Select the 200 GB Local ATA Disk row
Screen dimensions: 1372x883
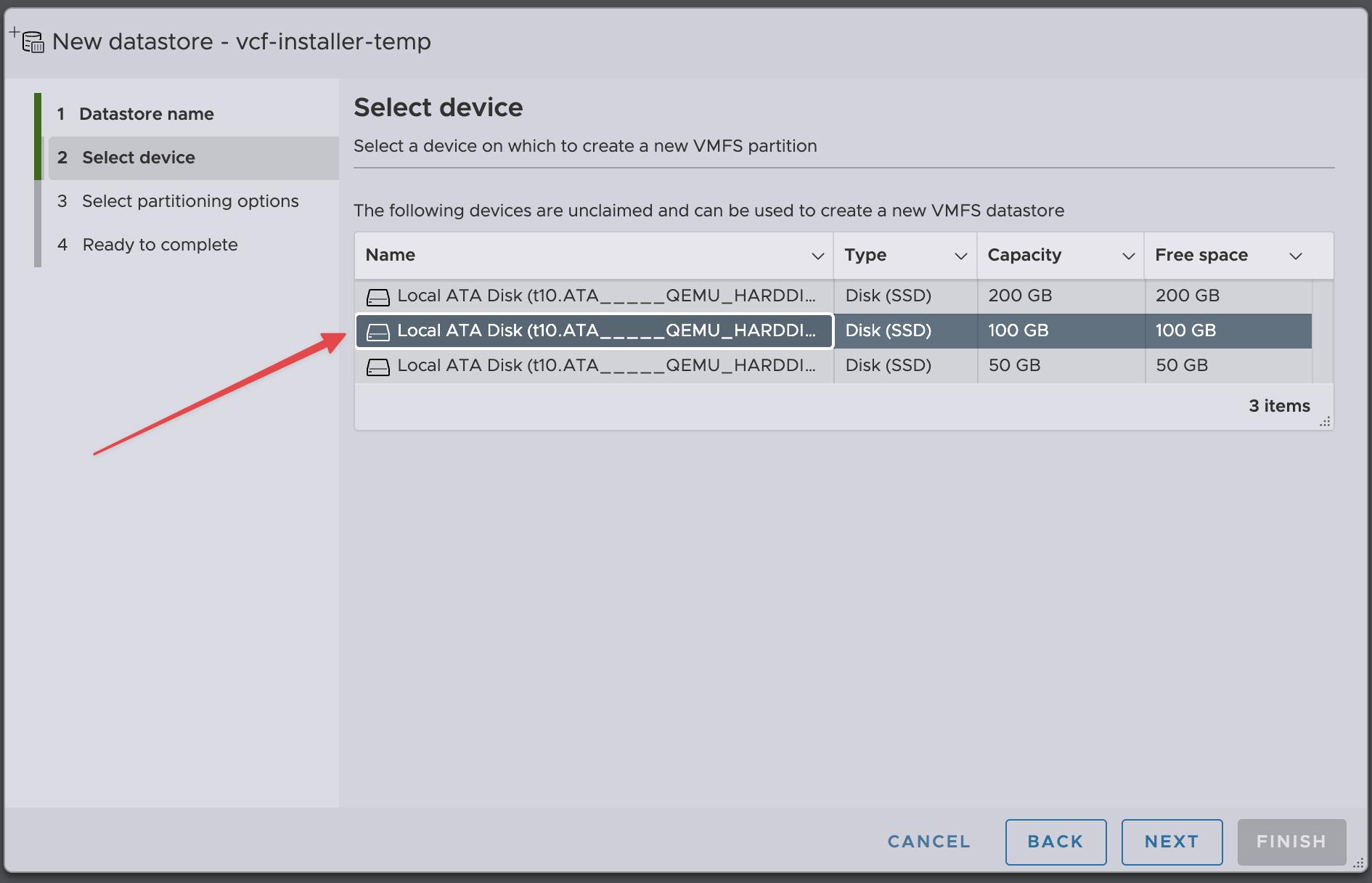point(605,296)
